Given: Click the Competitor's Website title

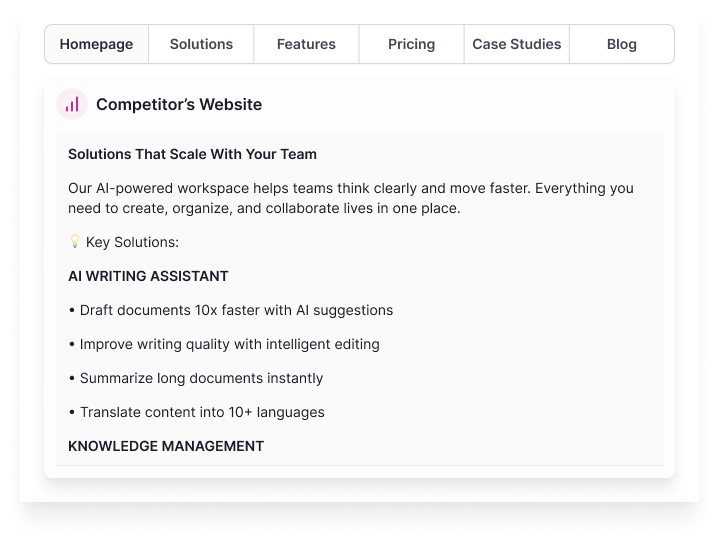Looking at the screenshot, I should [x=179, y=104].
